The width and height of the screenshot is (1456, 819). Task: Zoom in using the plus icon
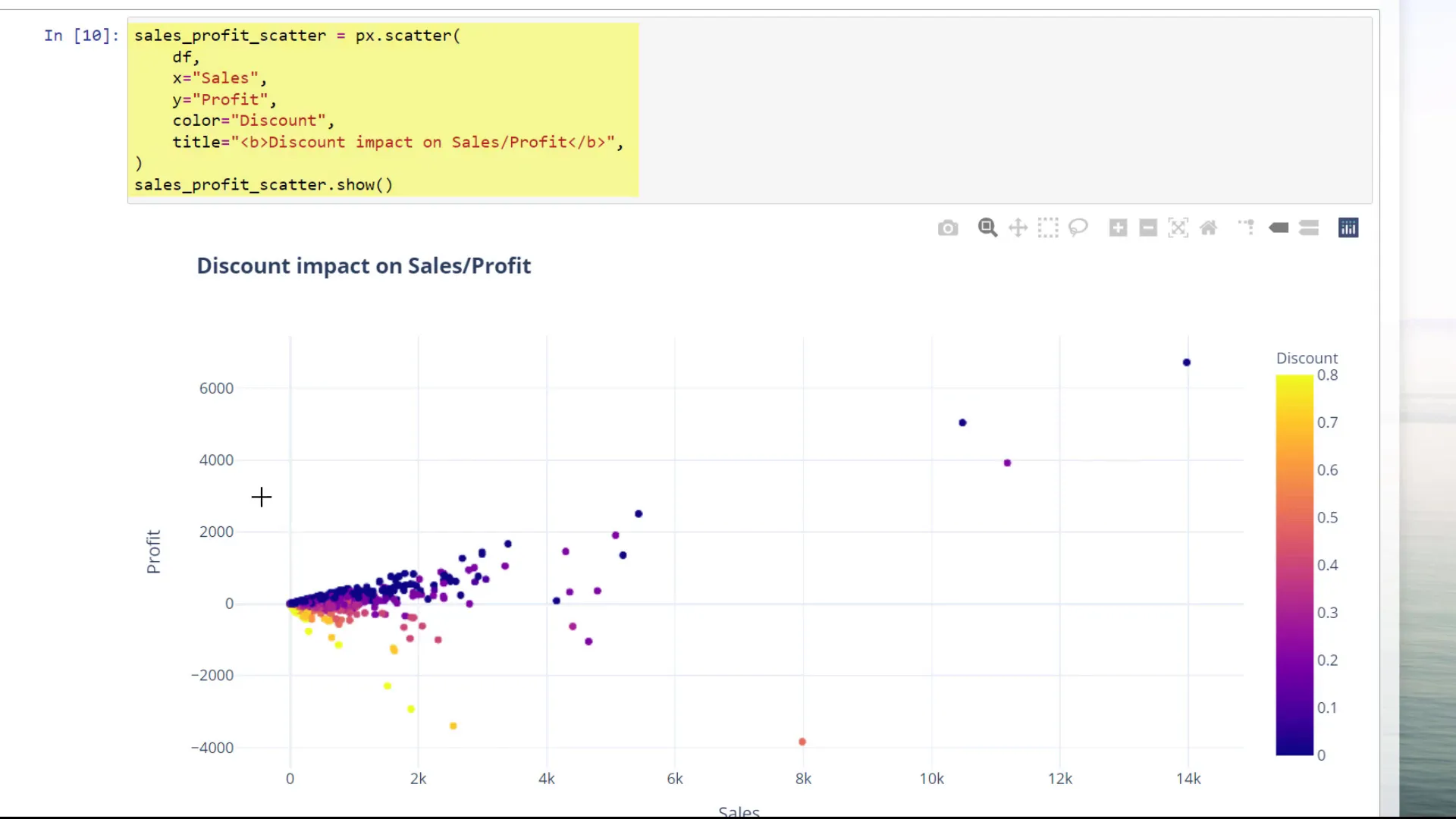tap(1118, 227)
